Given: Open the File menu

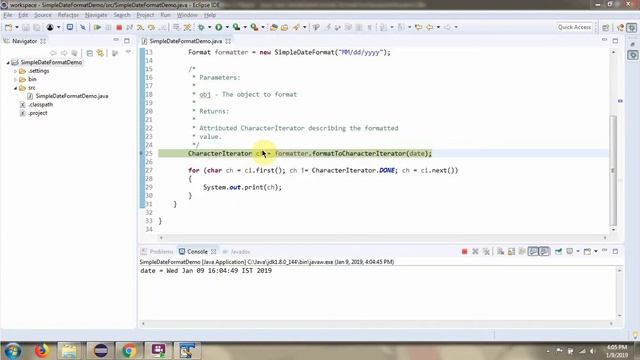Looking at the screenshot, I should pos(8,15).
